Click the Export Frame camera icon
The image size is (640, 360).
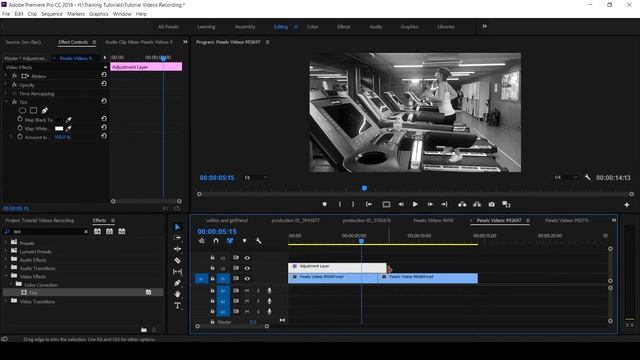coord(491,204)
